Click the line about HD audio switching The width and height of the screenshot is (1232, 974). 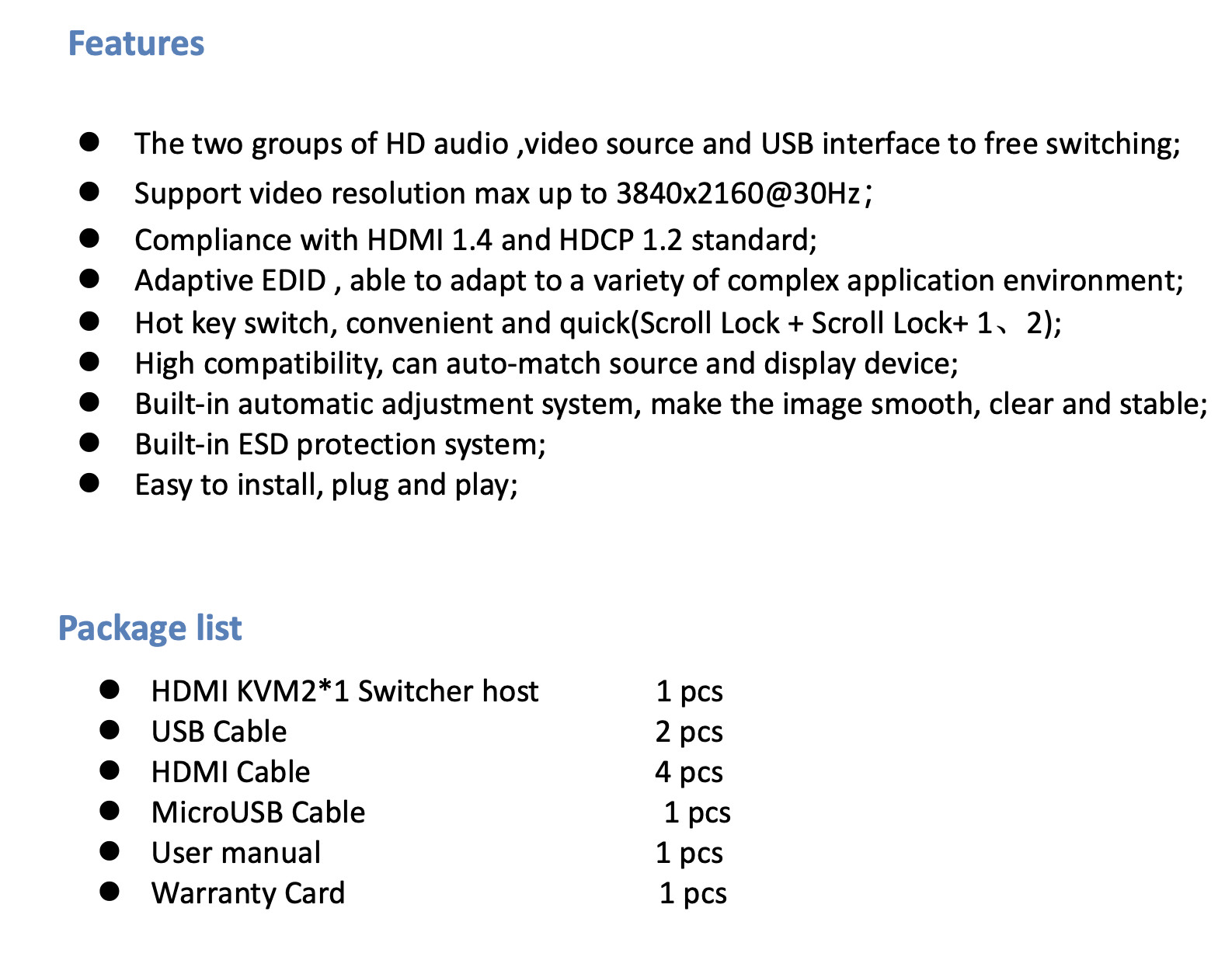[x=656, y=144]
